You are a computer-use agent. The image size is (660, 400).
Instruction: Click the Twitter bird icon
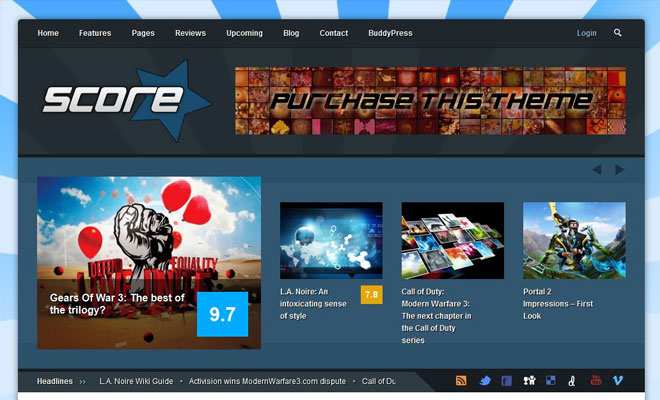click(x=485, y=381)
